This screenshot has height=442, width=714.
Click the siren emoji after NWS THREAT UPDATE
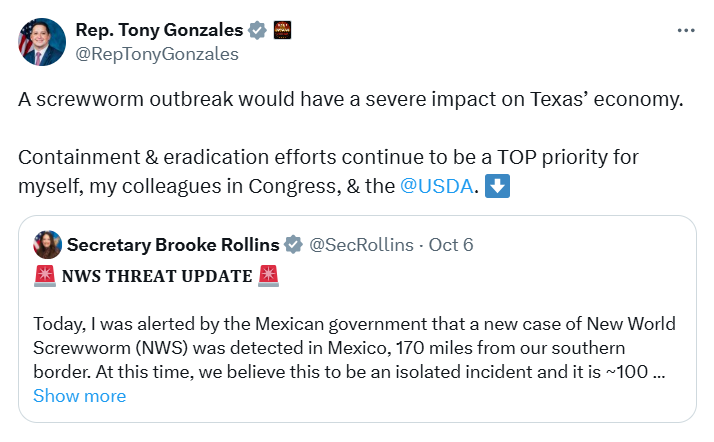click(268, 276)
